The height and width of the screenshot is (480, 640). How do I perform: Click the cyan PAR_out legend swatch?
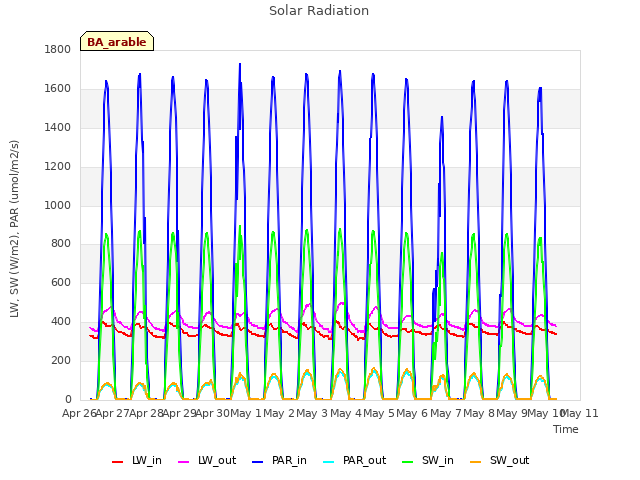(x=329, y=462)
